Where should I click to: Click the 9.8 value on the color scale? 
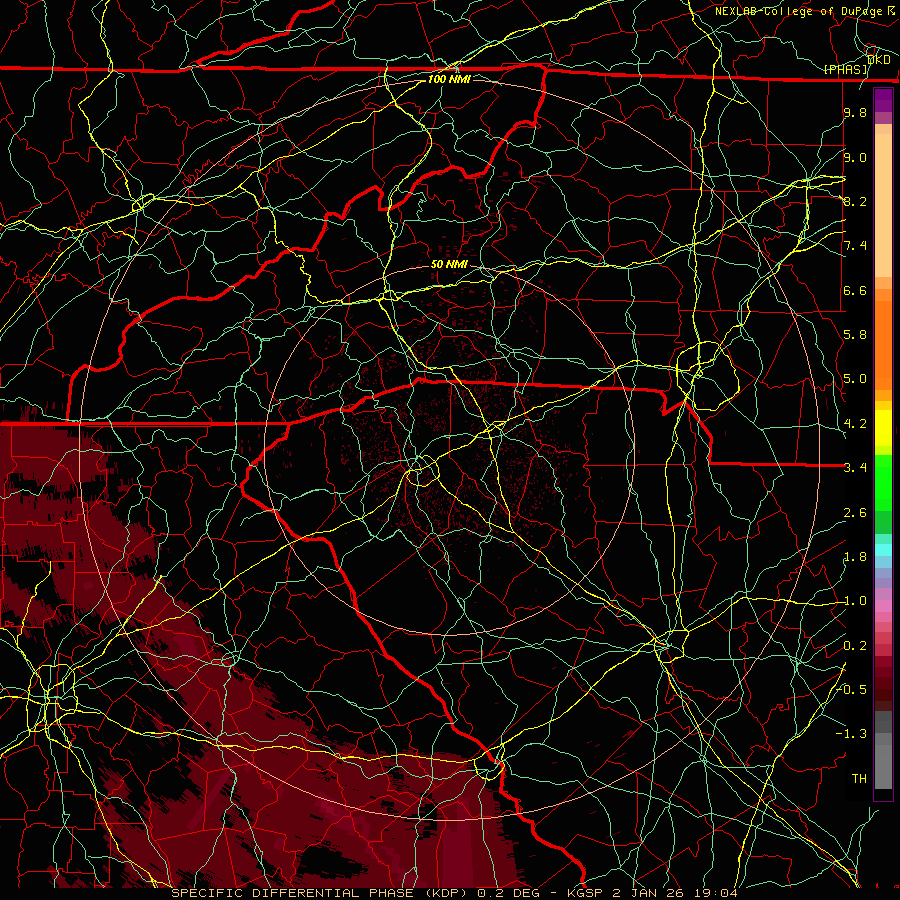pyautogui.click(x=855, y=112)
